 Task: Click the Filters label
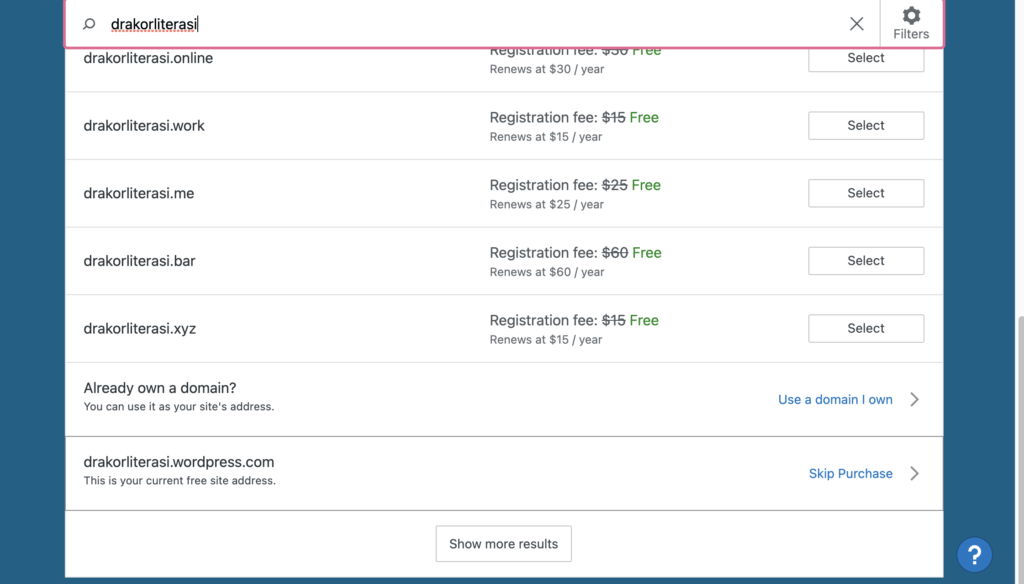(911, 34)
